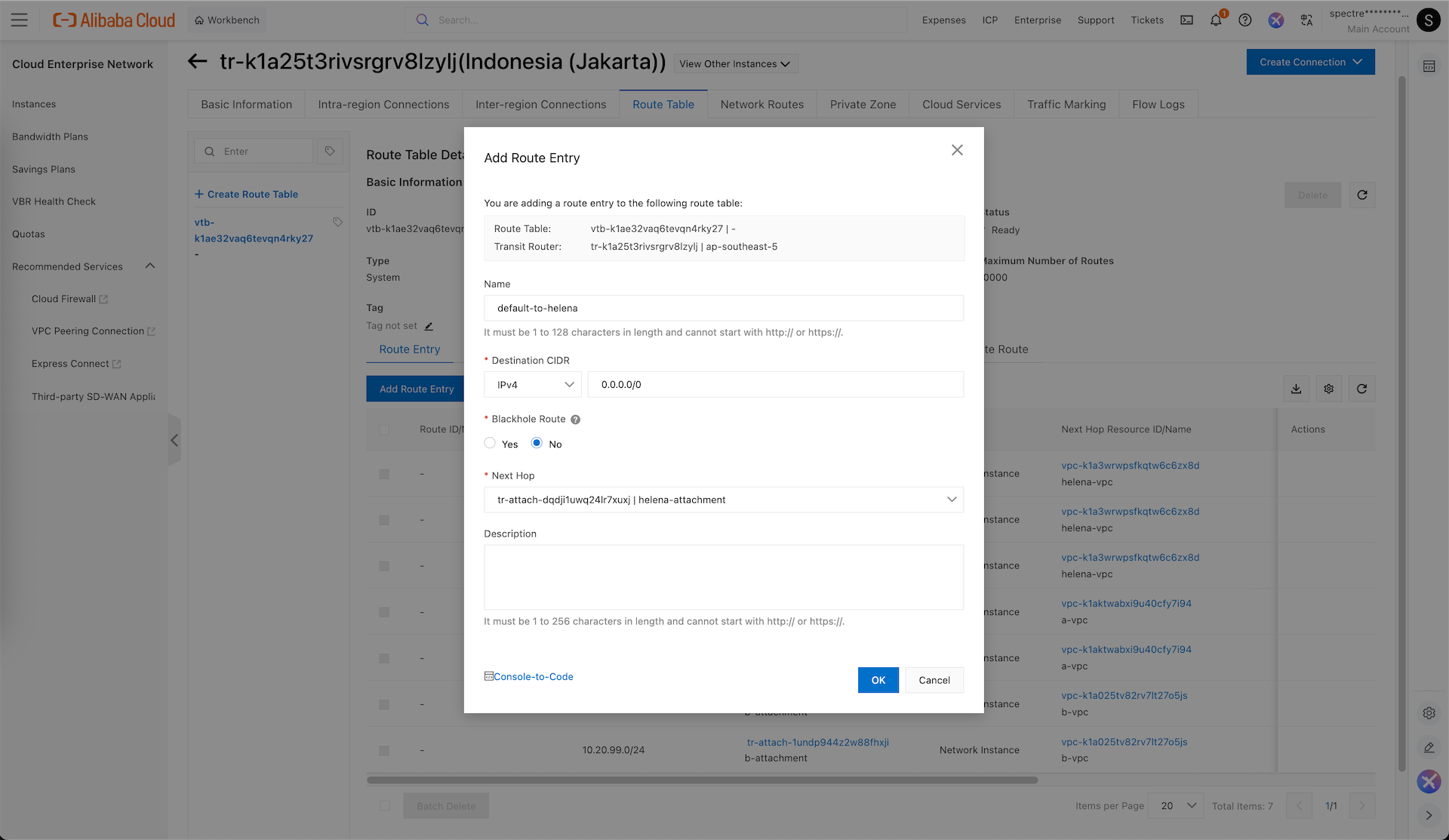Select Yes for Blackhole Route
The width and height of the screenshot is (1449, 840).
(490, 443)
